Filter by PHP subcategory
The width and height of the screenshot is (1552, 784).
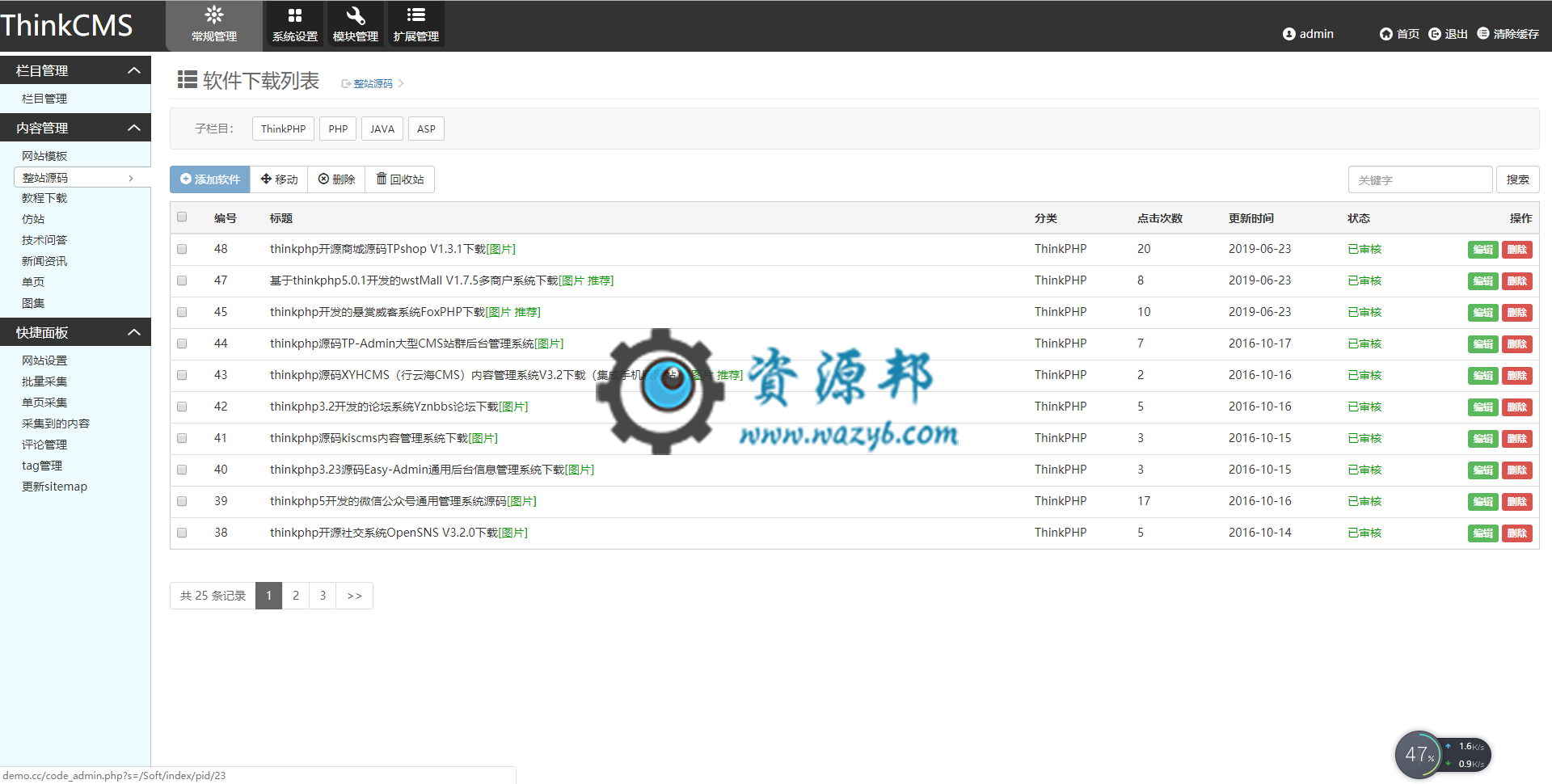tap(338, 129)
